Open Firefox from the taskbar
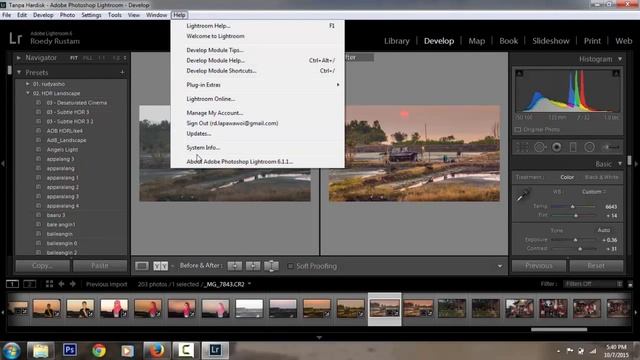The width and height of the screenshot is (640, 360). [156, 350]
